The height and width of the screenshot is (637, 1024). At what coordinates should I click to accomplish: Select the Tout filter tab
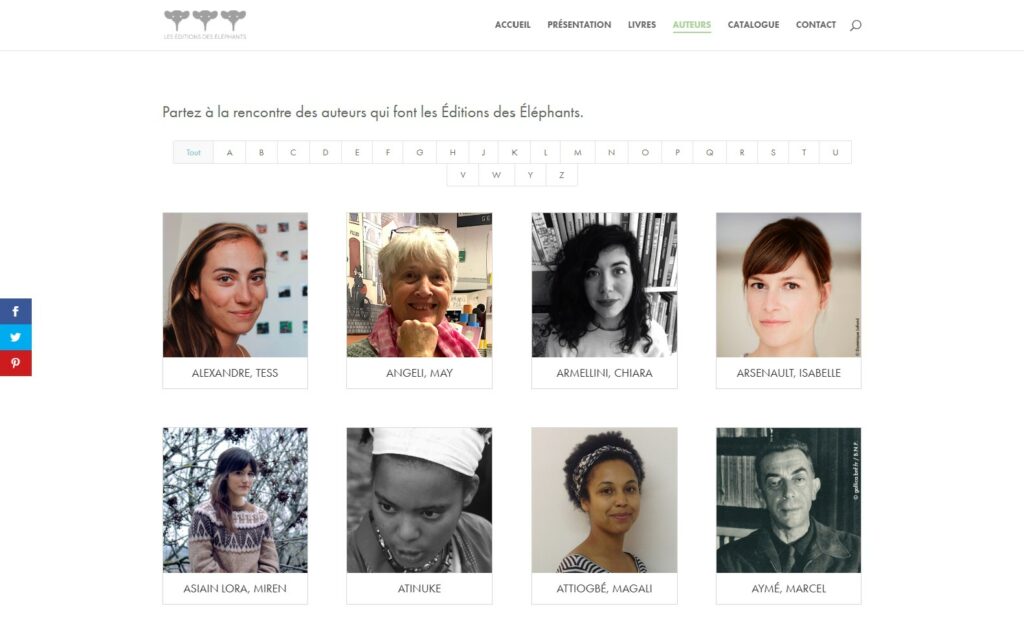193,152
